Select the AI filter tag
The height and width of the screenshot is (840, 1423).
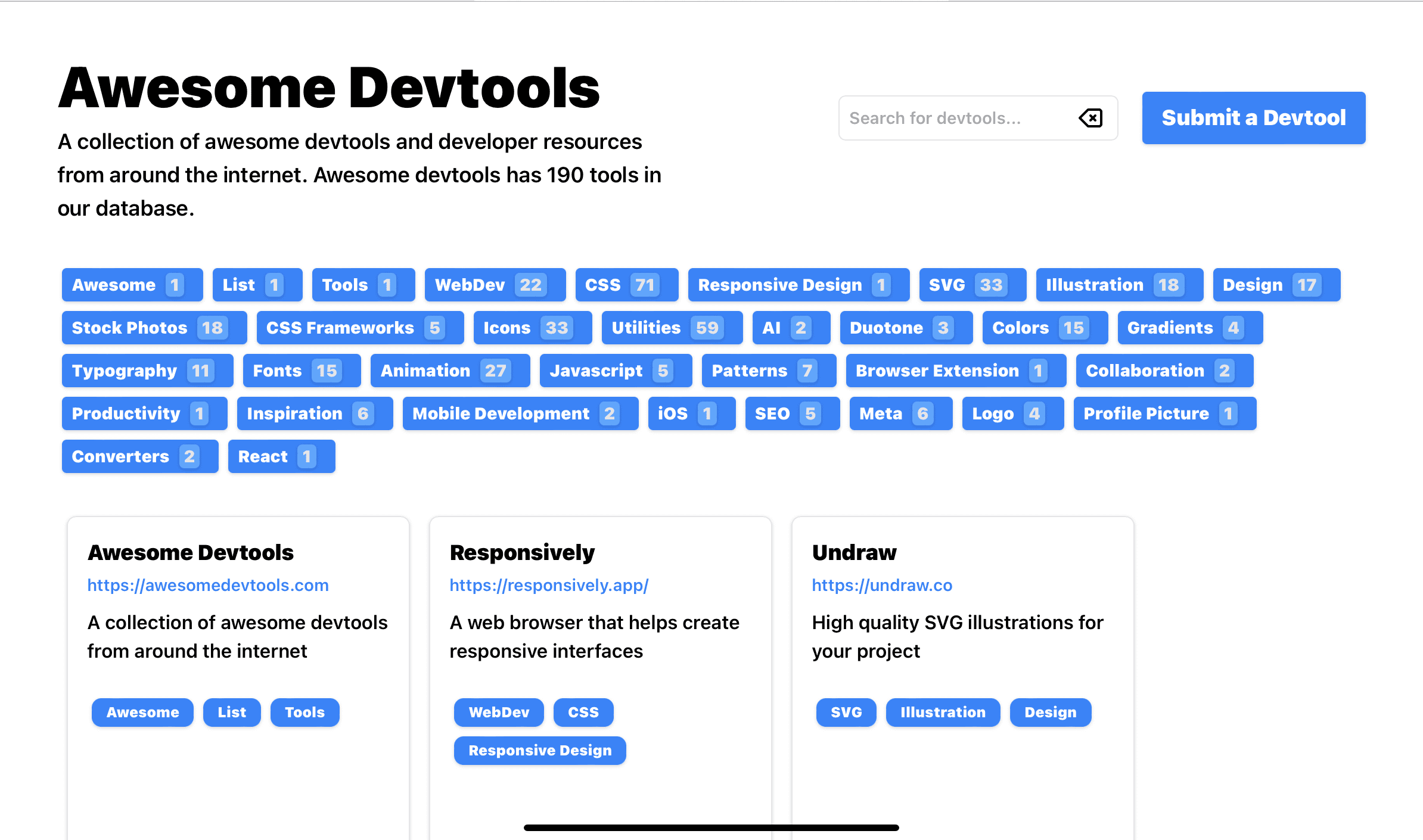(791, 328)
